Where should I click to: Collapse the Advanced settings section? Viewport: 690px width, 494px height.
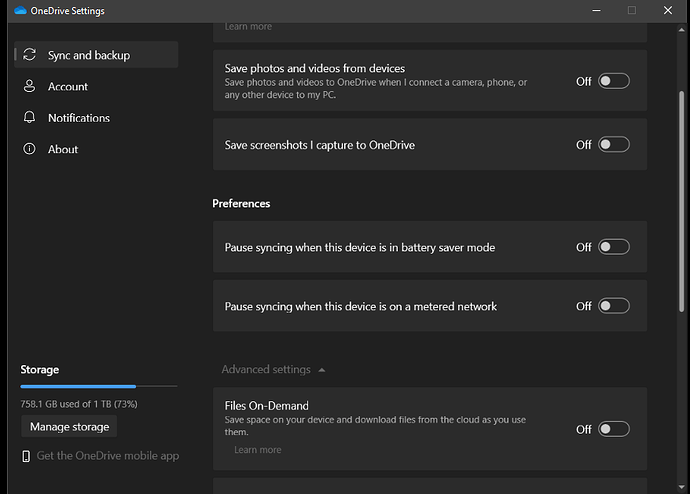click(273, 370)
